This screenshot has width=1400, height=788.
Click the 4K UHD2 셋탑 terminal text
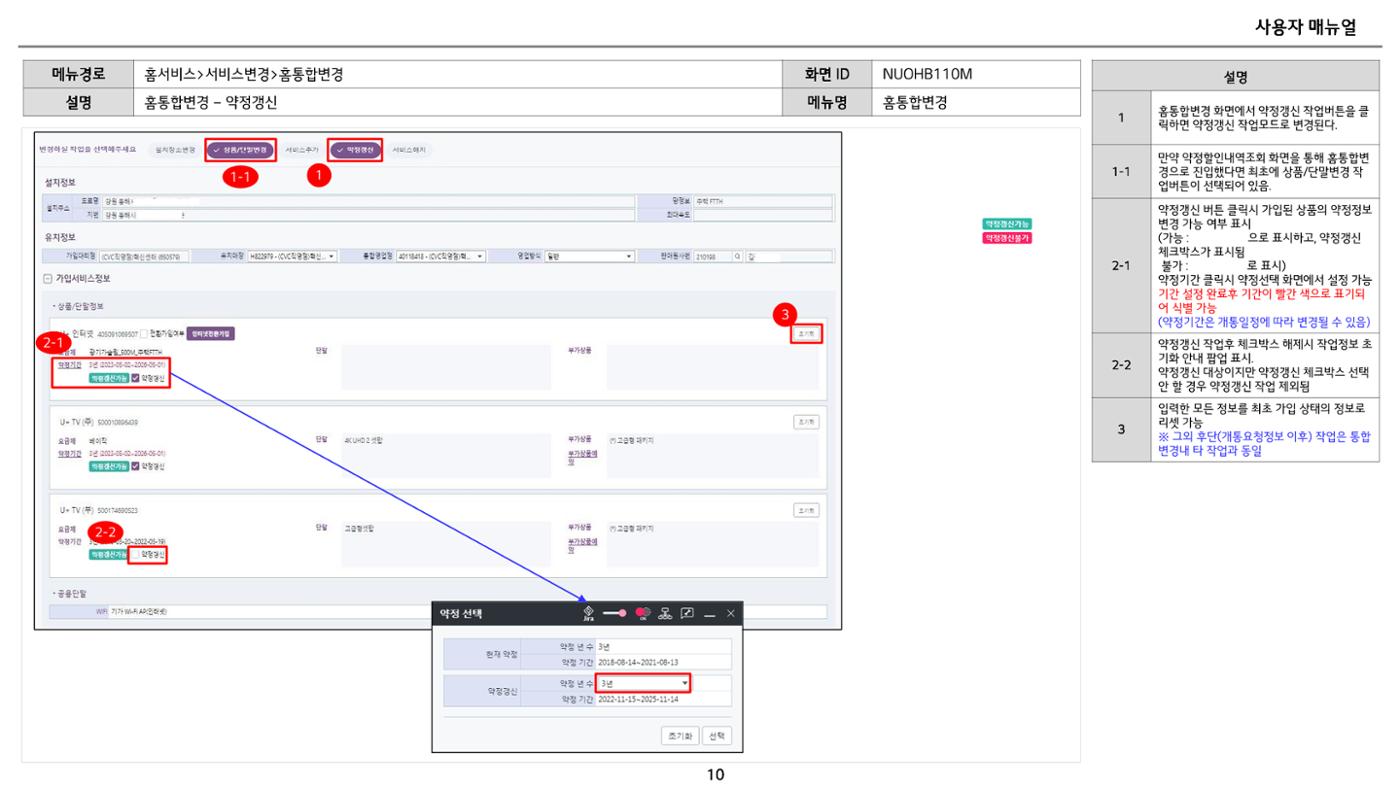coord(366,440)
